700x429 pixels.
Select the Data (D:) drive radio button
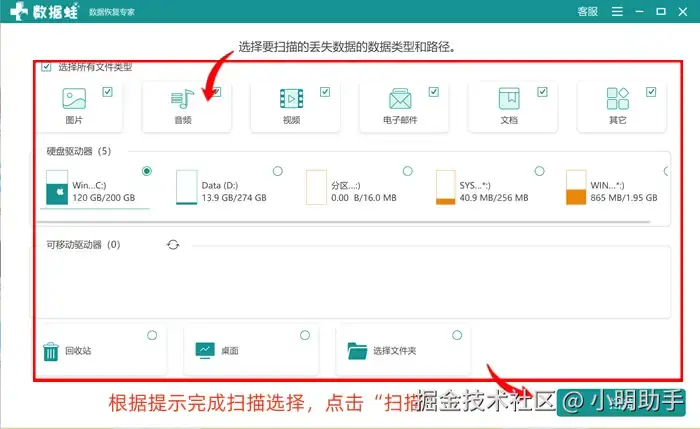(278, 171)
